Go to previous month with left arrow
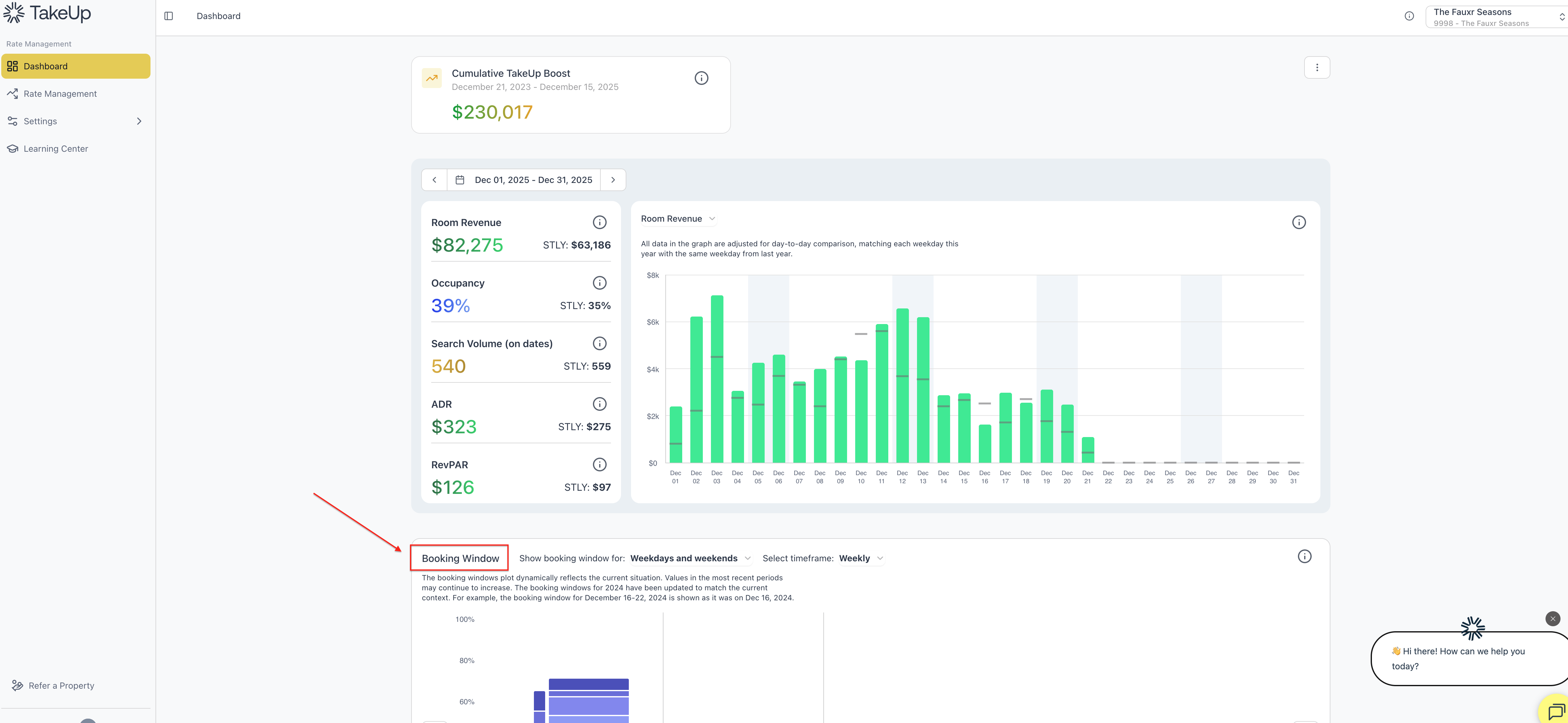The image size is (1568, 723). tap(434, 180)
